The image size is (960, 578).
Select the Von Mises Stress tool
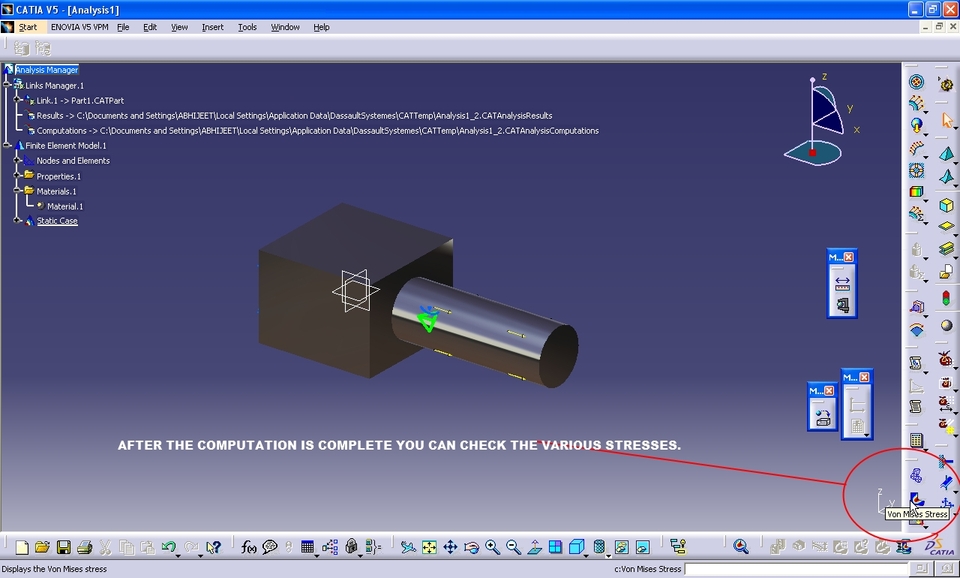(x=915, y=498)
